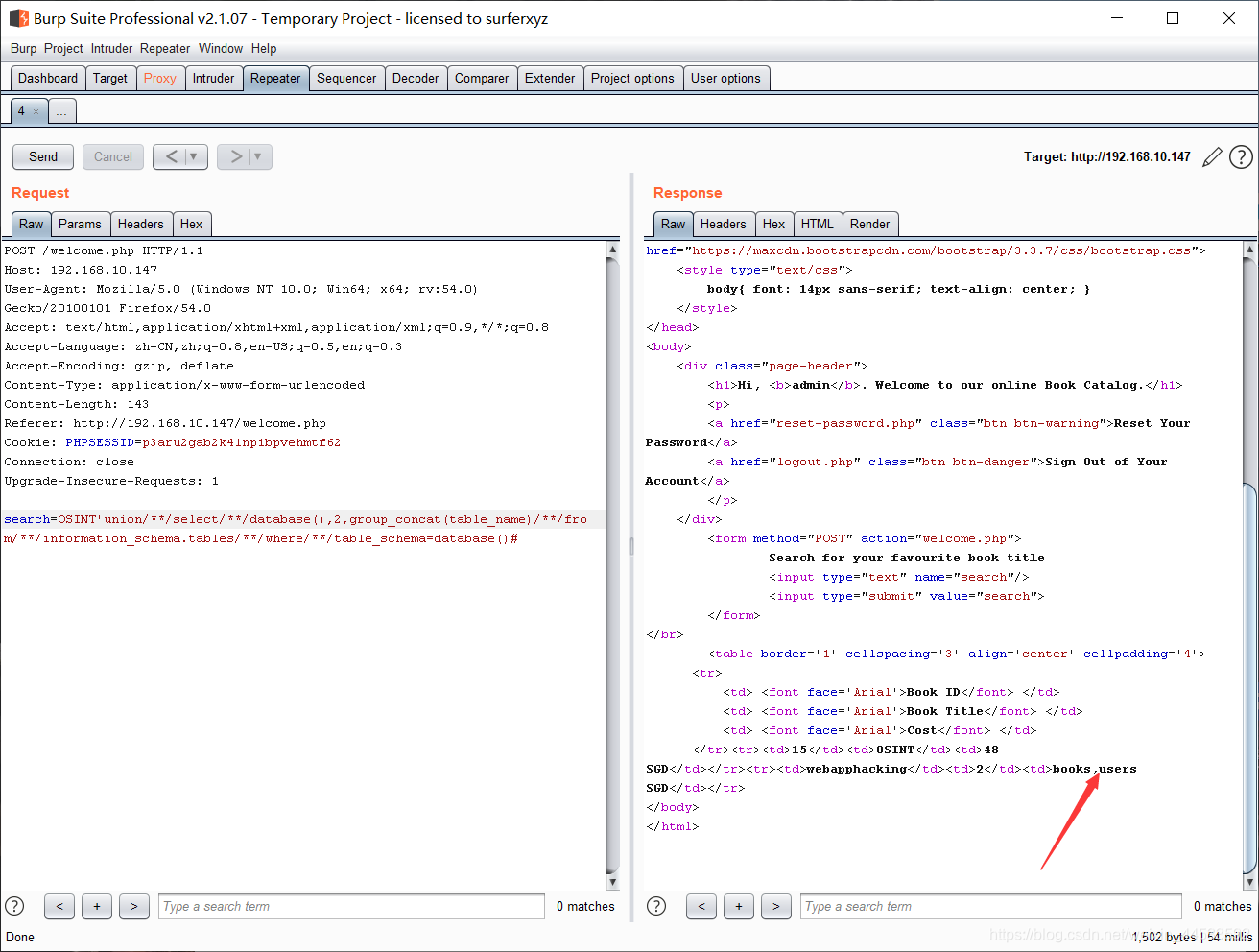This screenshot has width=1259, height=952.
Task: Go to previous match in request search
Action: point(59,906)
